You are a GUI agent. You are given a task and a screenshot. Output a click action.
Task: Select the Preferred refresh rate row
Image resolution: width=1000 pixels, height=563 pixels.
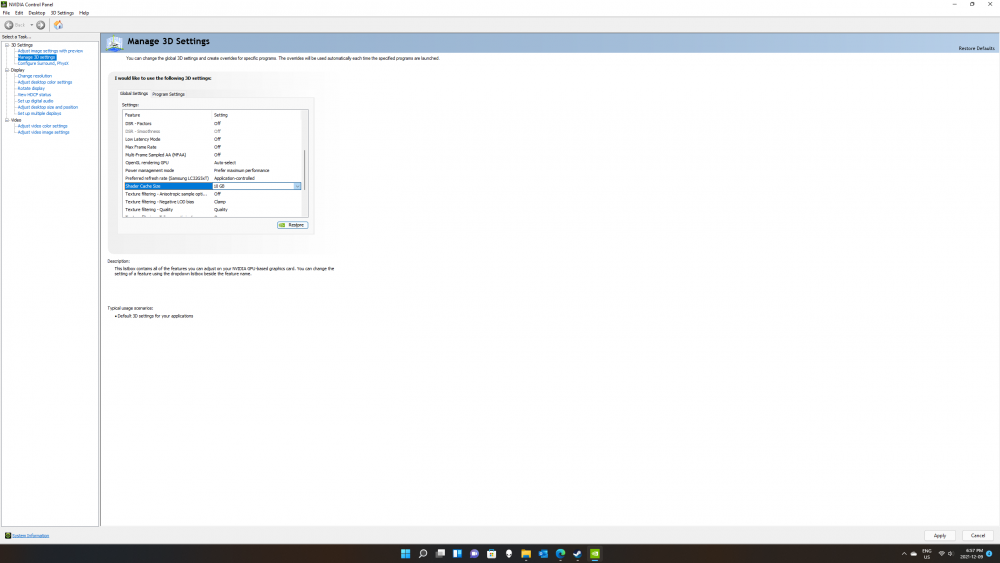coord(212,179)
